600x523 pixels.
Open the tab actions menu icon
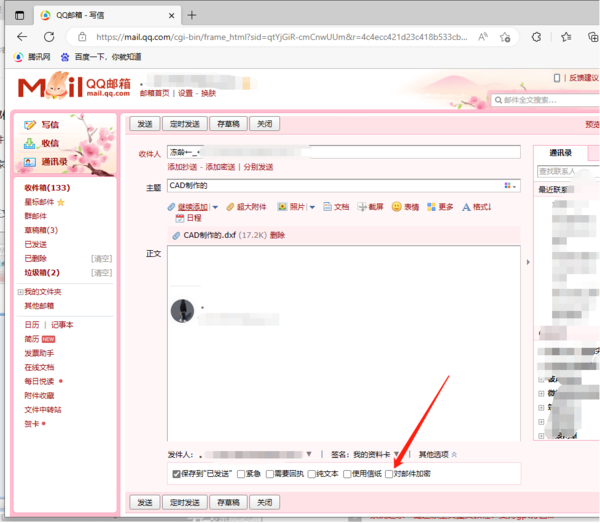click(20, 15)
